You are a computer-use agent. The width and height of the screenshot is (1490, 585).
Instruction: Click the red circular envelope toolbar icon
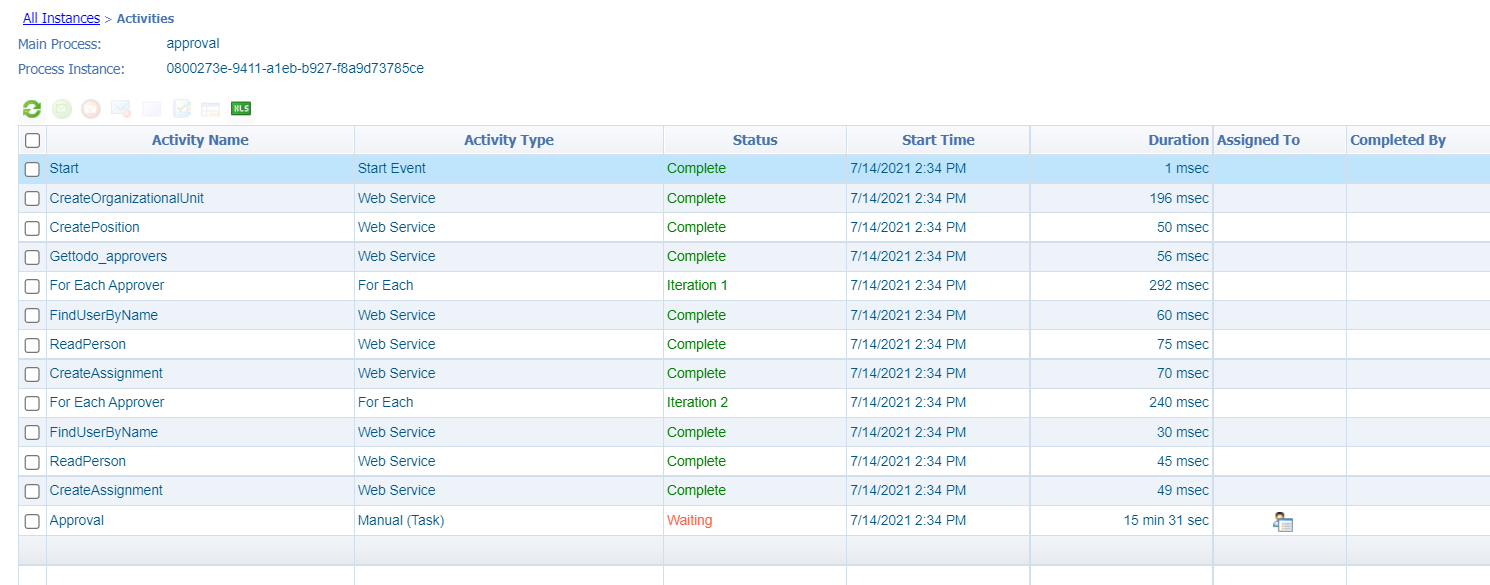pyautogui.click(x=91, y=109)
